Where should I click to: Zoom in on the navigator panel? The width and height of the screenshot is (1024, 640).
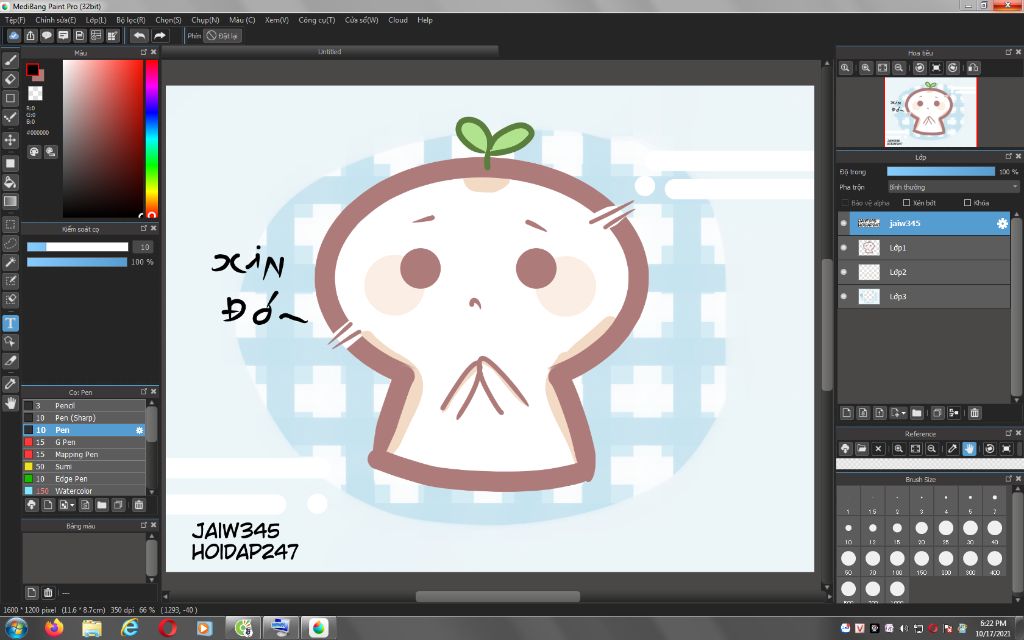point(866,68)
